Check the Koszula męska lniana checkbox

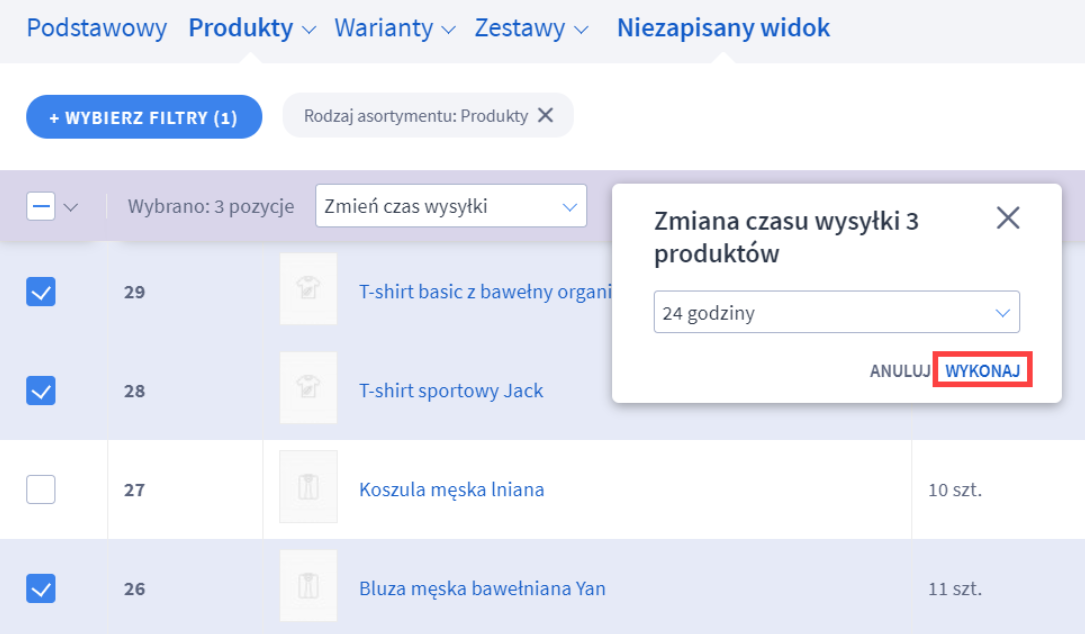tap(40, 489)
